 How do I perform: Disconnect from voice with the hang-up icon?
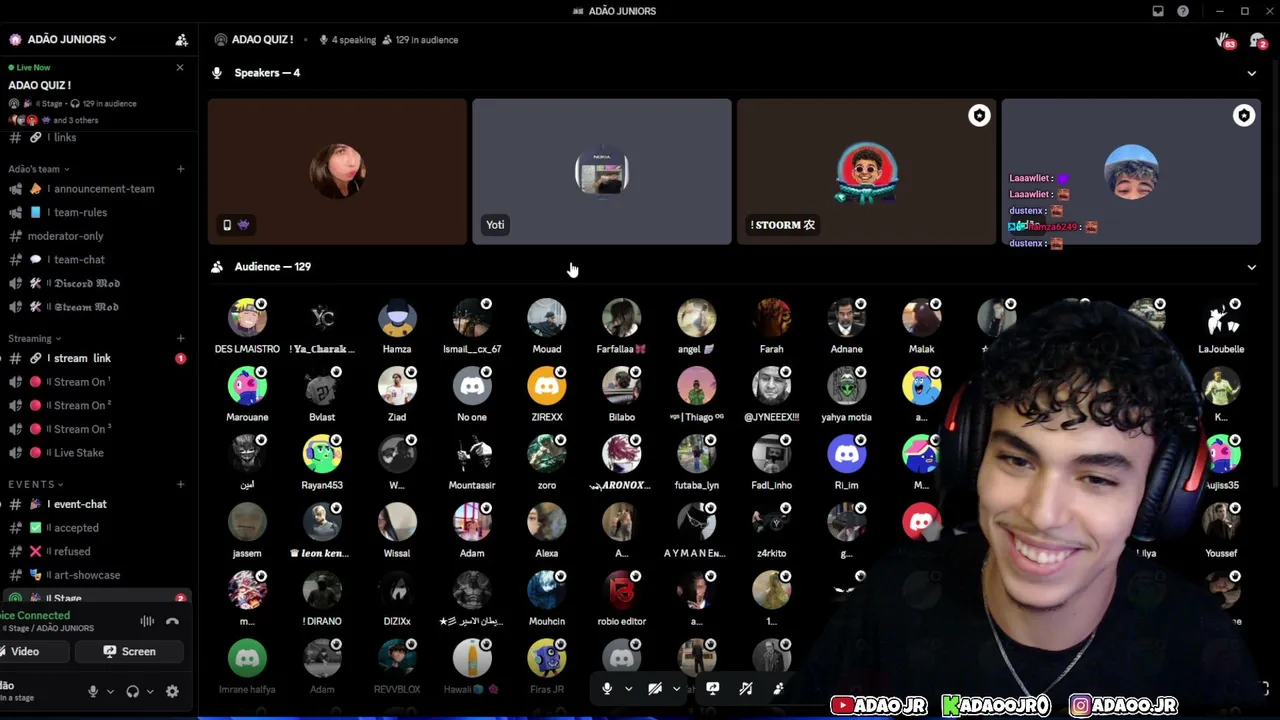click(x=172, y=621)
